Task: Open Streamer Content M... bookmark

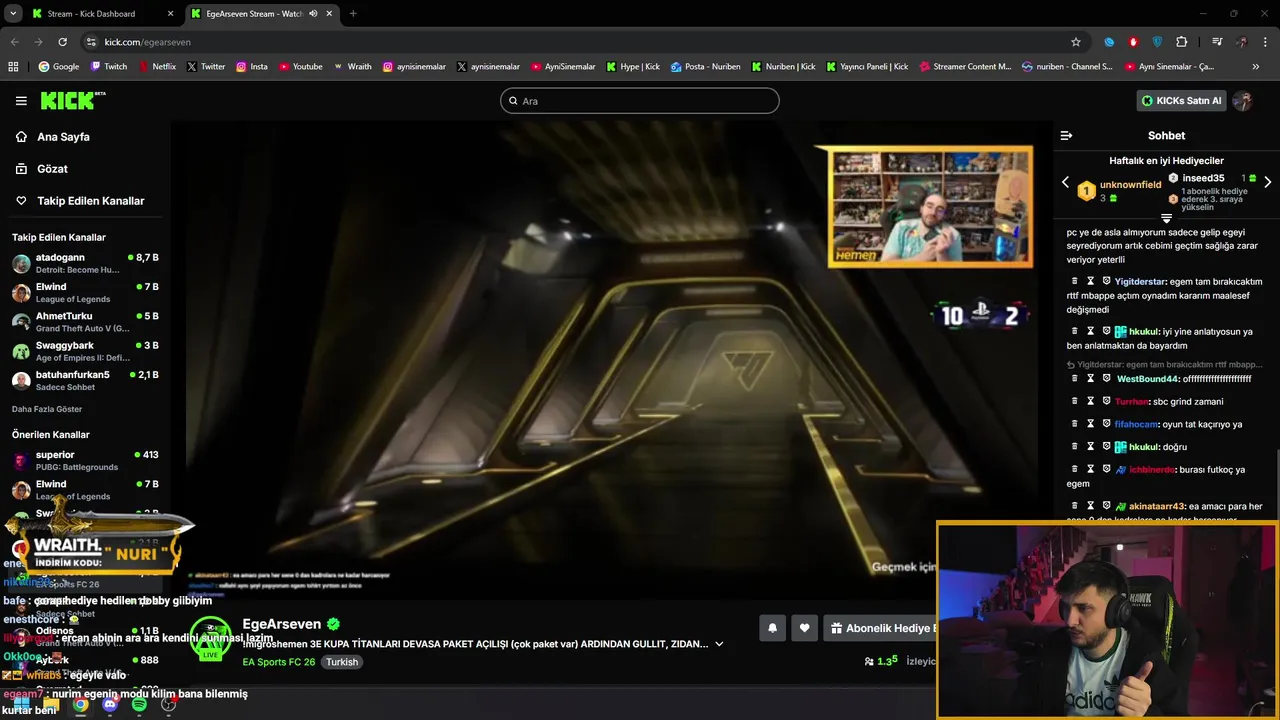Action: click(x=965, y=67)
